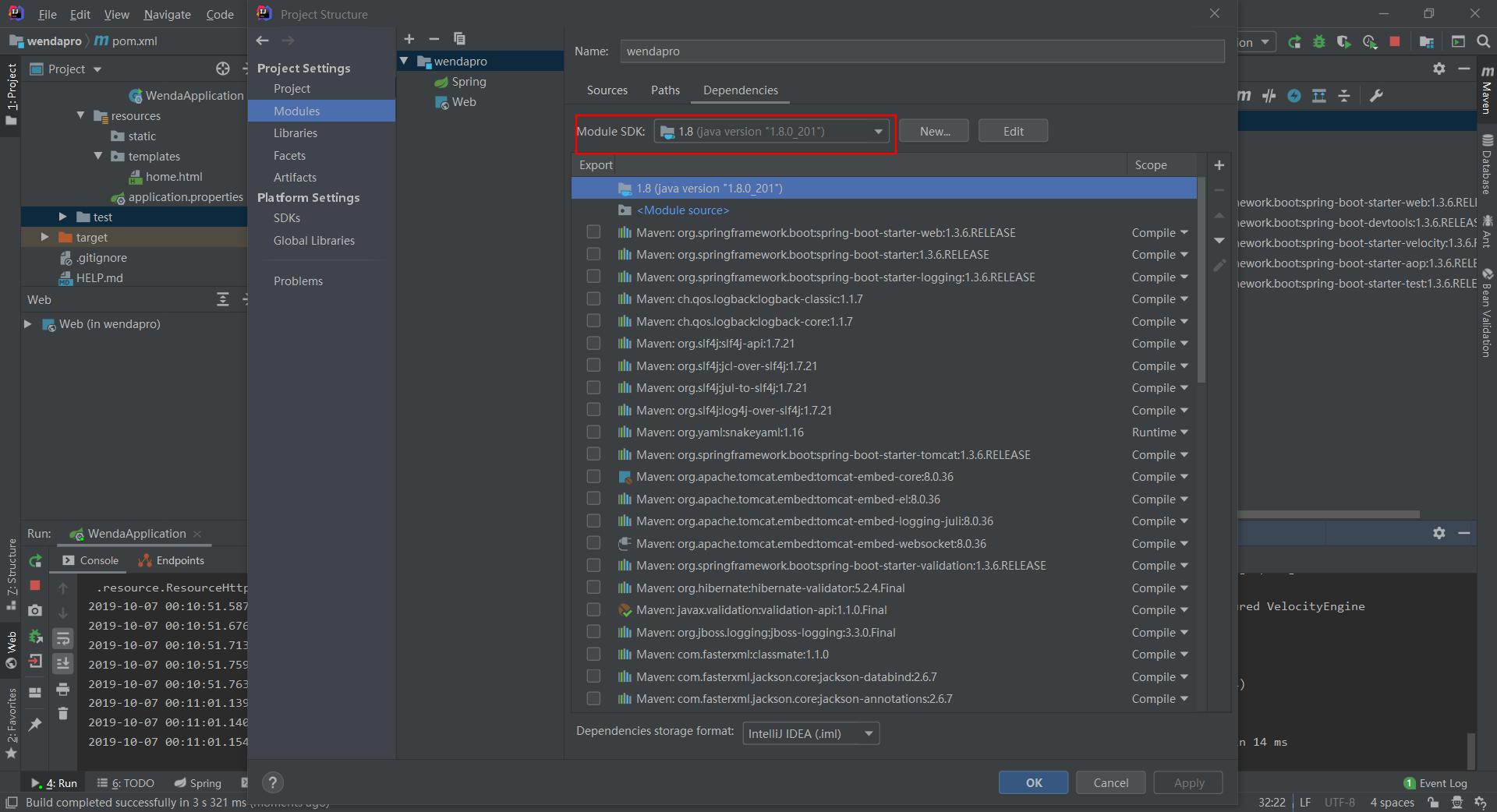
Task: Stop the running application in Run panel
Action: [x=35, y=585]
